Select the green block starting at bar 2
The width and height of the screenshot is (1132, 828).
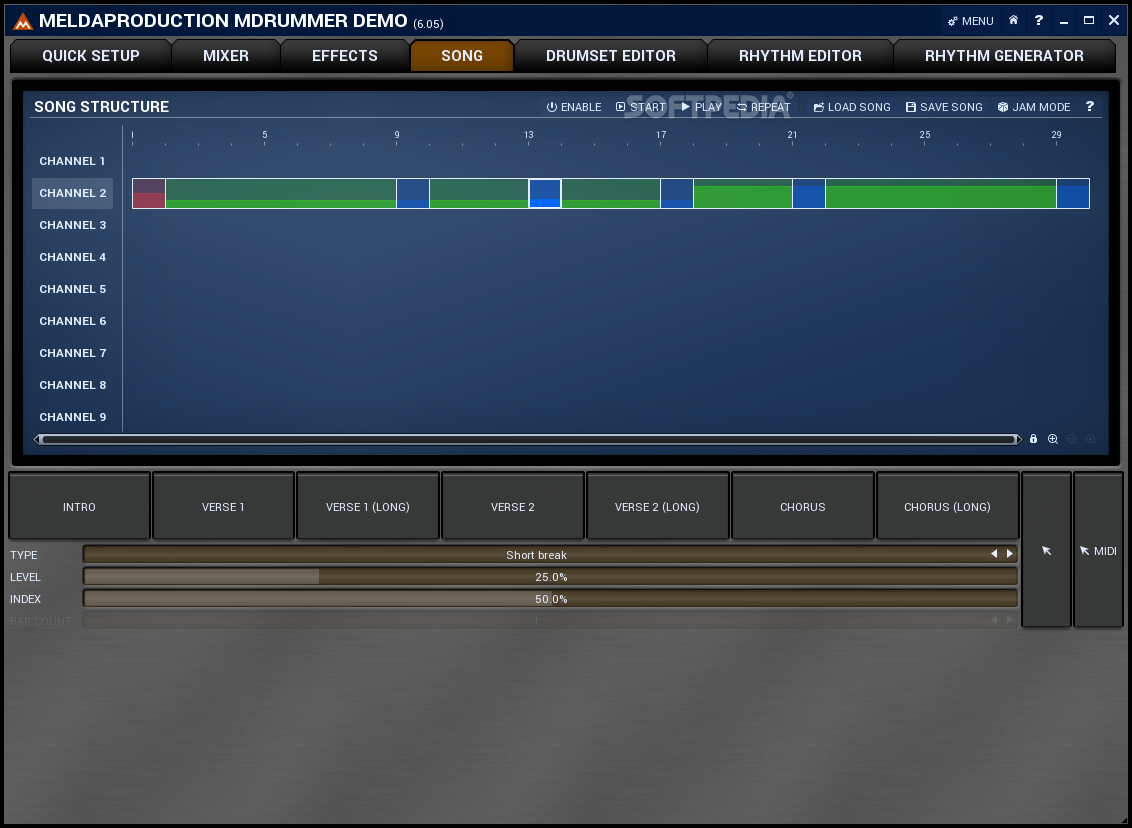coord(281,193)
